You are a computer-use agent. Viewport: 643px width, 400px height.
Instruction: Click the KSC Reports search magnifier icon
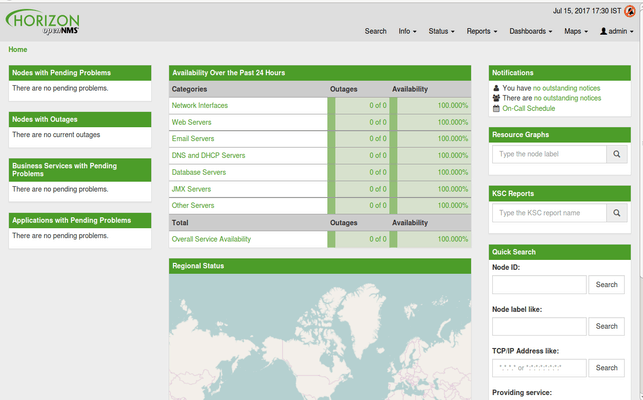tap(618, 213)
